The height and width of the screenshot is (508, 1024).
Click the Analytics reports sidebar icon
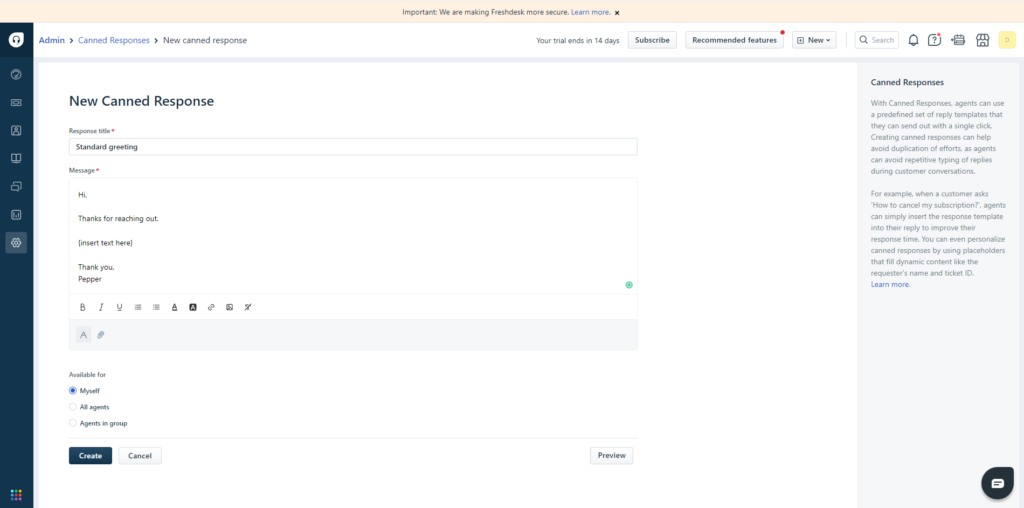tap(16, 214)
